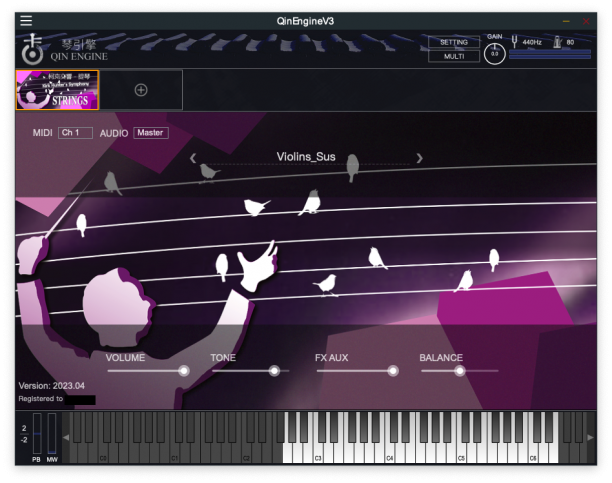Viewport: 612px width, 483px height.
Task: Click the TONE slider handle
Action: [274, 371]
